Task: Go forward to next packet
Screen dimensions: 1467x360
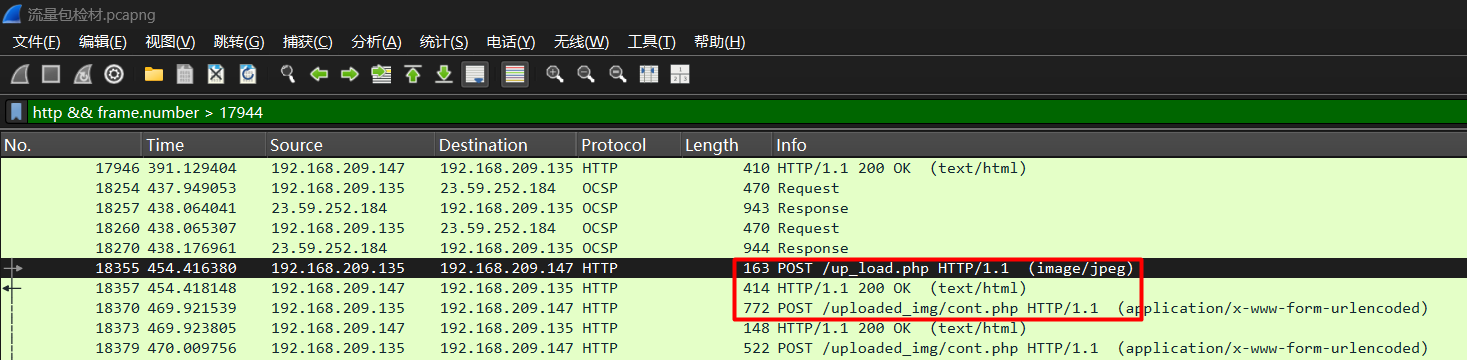Action: 350,74
